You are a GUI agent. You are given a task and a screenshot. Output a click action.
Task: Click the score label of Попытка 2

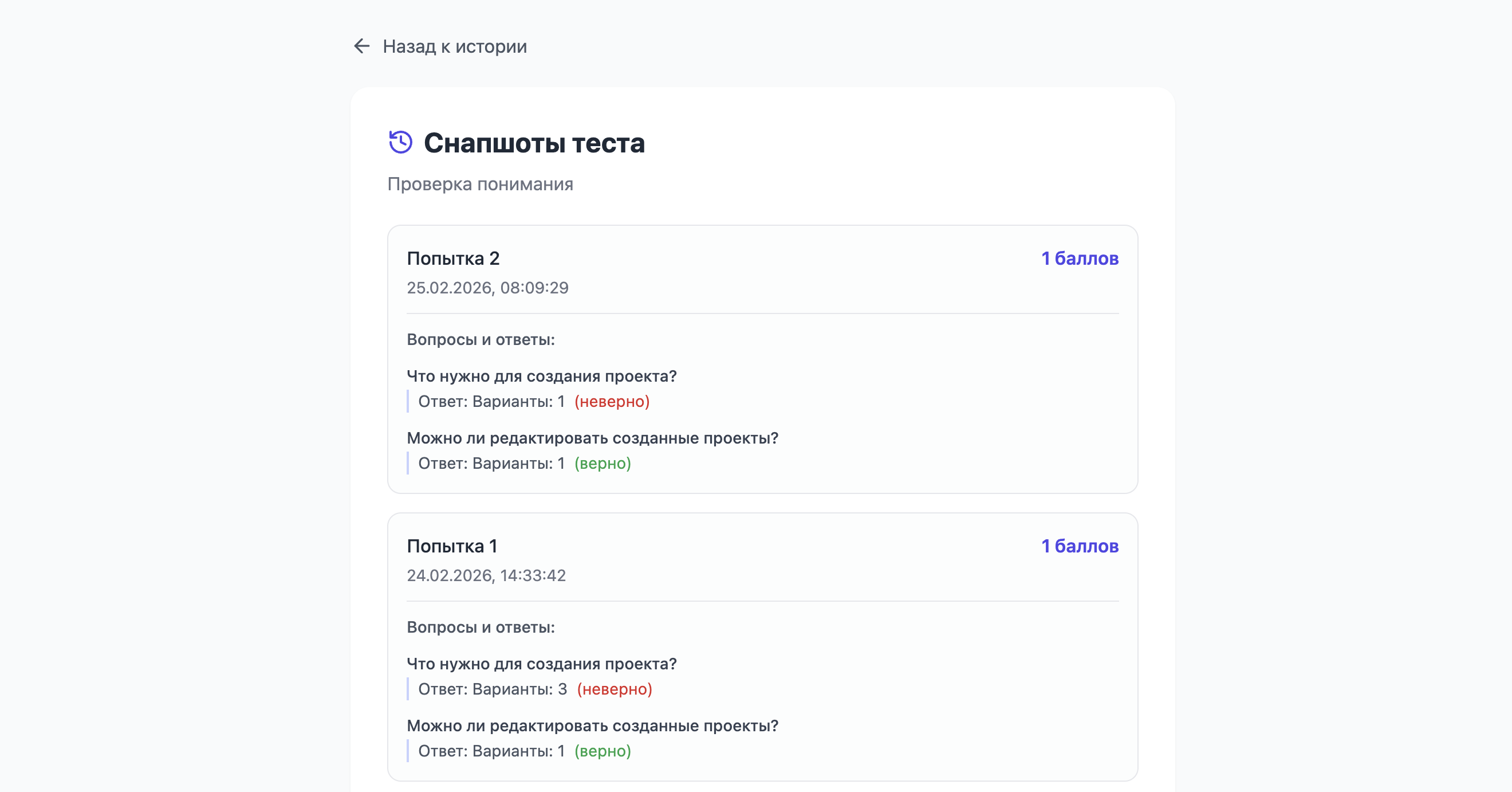pyautogui.click(x=1080, y=258)
